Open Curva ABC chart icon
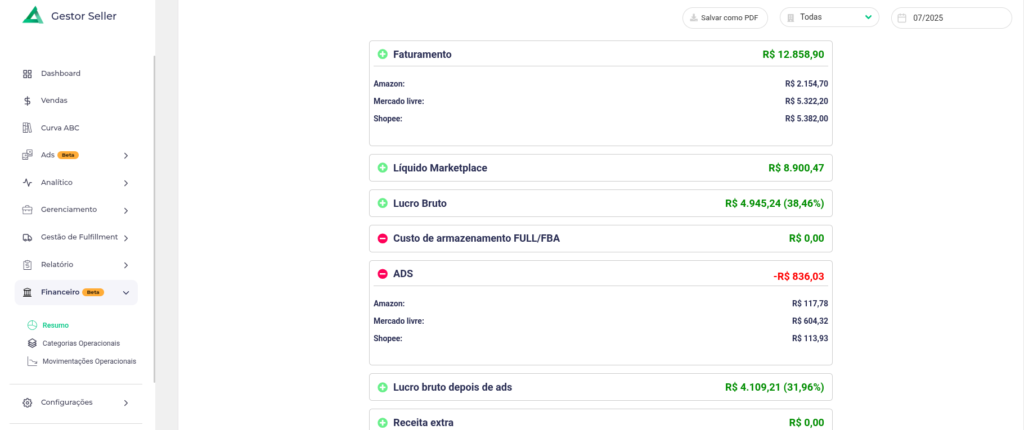The width and height of the screenshot is (1024, 430). (27, 128)
